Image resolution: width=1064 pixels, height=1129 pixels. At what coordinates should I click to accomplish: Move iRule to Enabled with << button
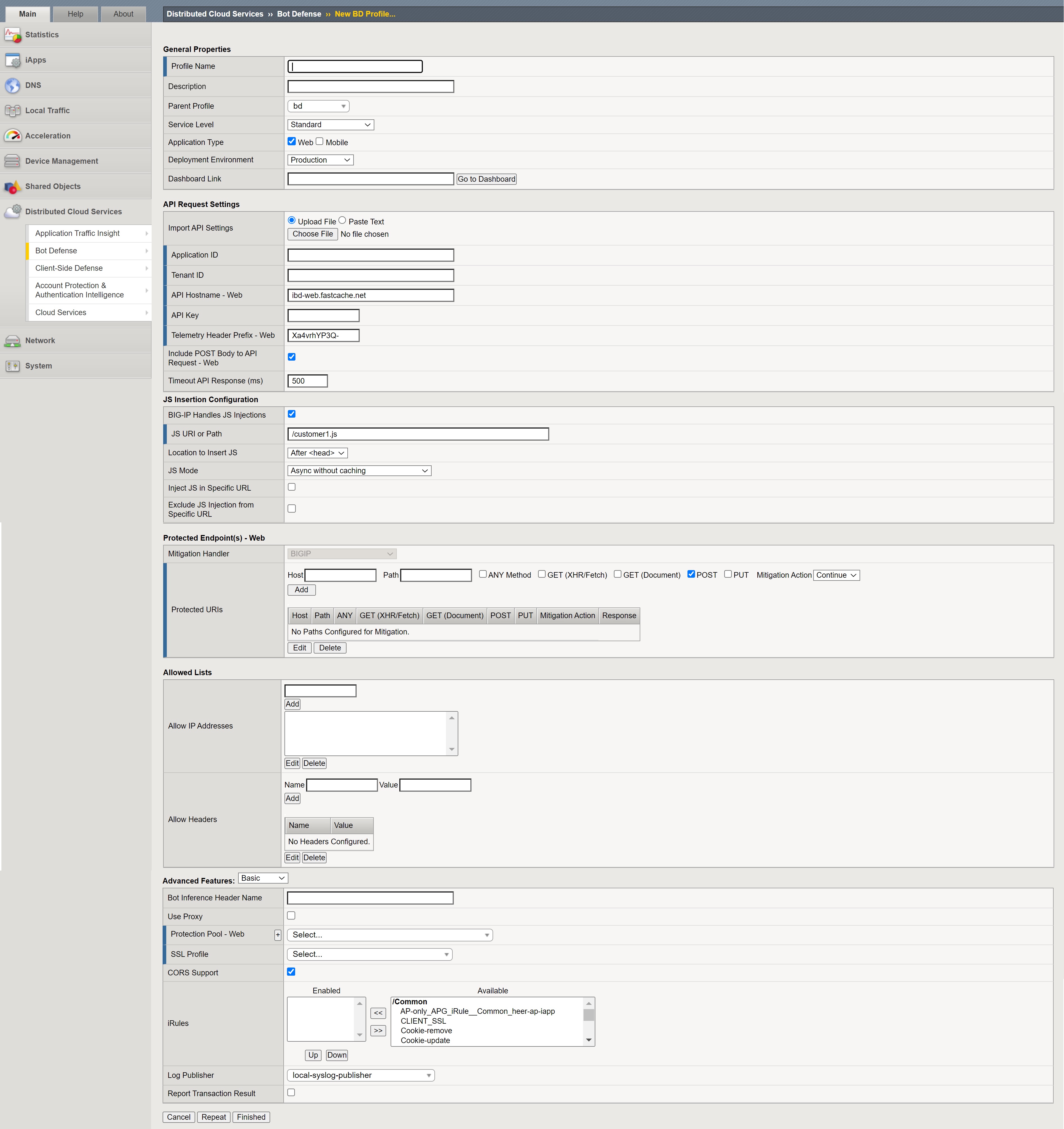pos(378,1013)
